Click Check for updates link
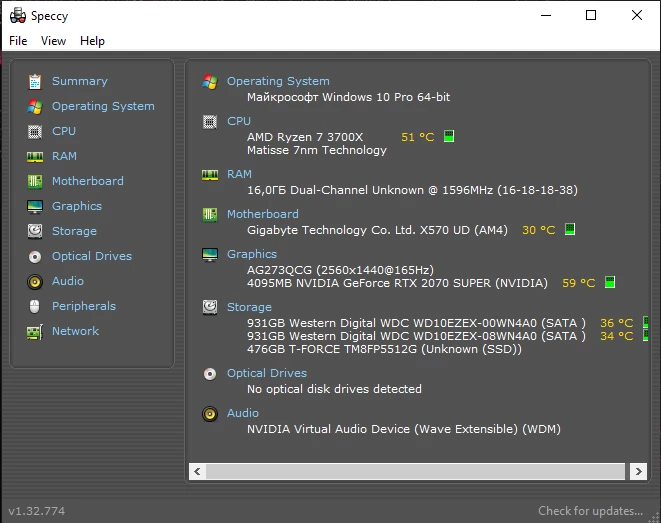661x523 pixels. point(590,511)
